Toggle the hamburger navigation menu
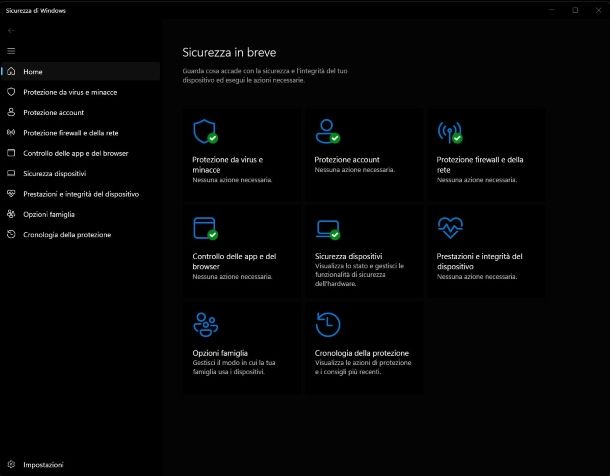This screenshot has height=476, width=610. pyautogui.click(x=11, y=51)
